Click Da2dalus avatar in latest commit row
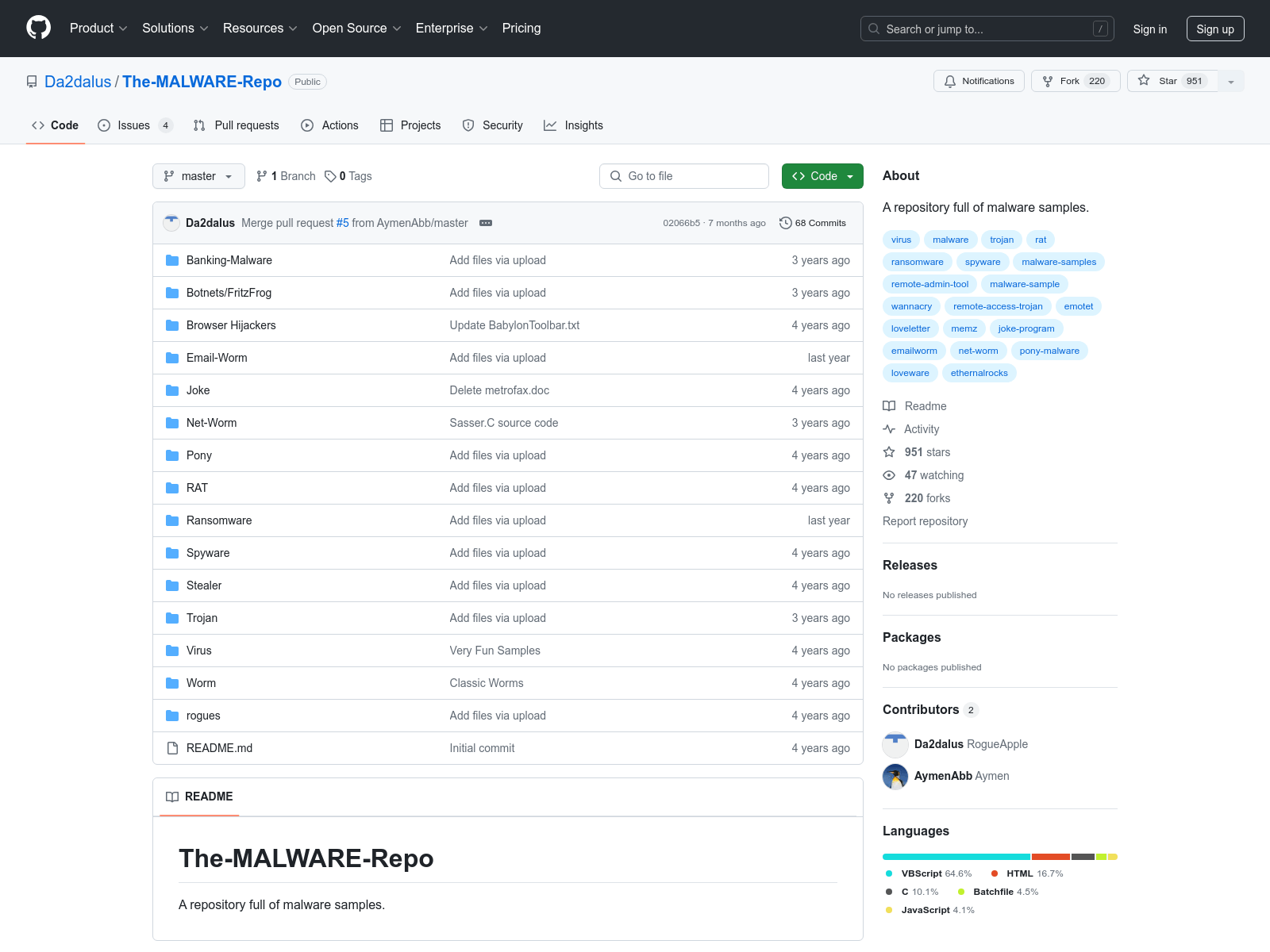This screenshot has height=952, width=1270. pos(171,223)
